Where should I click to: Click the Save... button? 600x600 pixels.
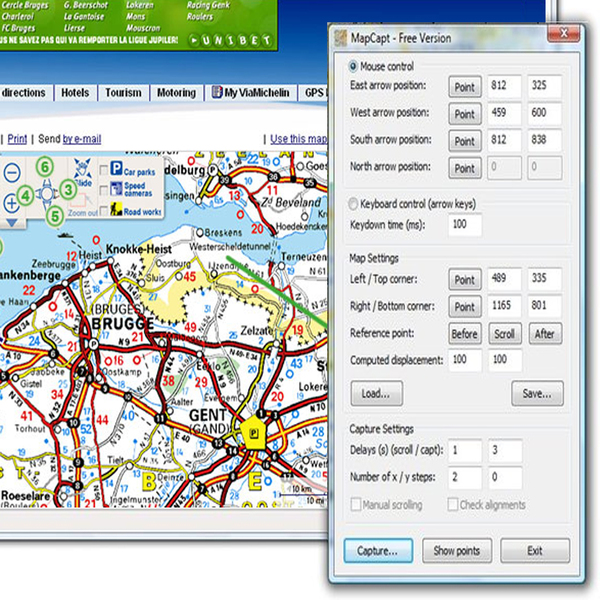tap(537, 393)
